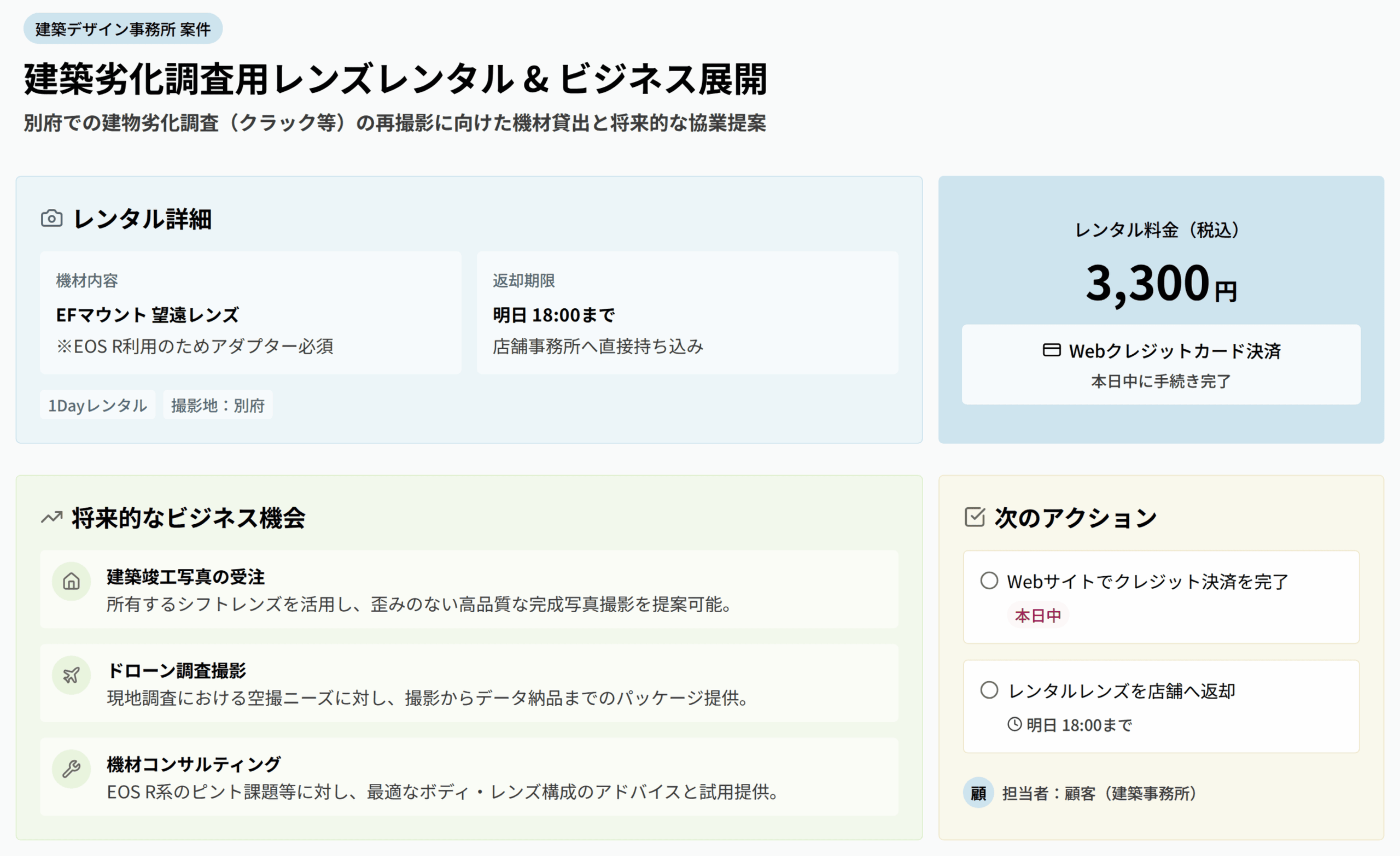Click the description 現地調査における空撮ニーズに対し
Screen dimensions: 1400x856
[x=429, y=698]
